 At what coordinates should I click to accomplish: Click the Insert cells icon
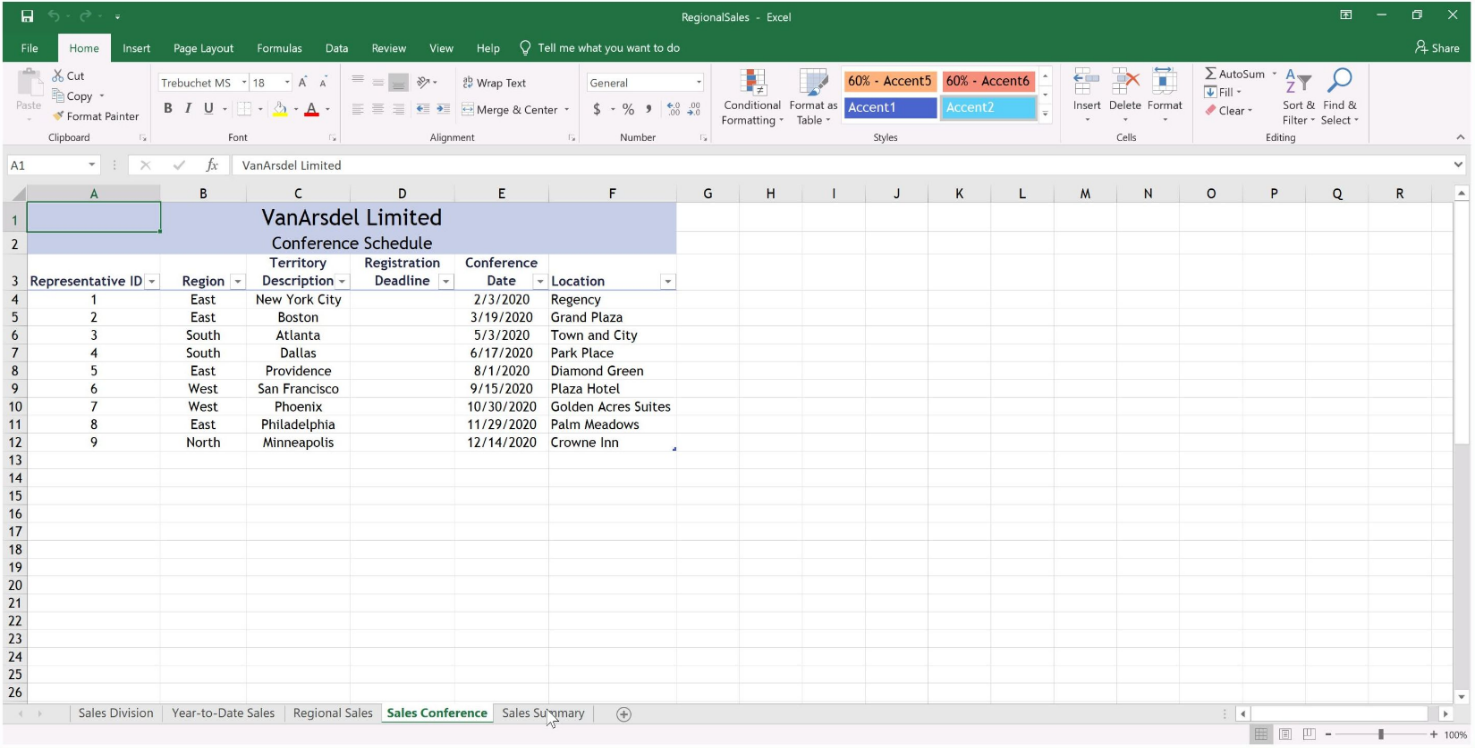click(1086, 83)
